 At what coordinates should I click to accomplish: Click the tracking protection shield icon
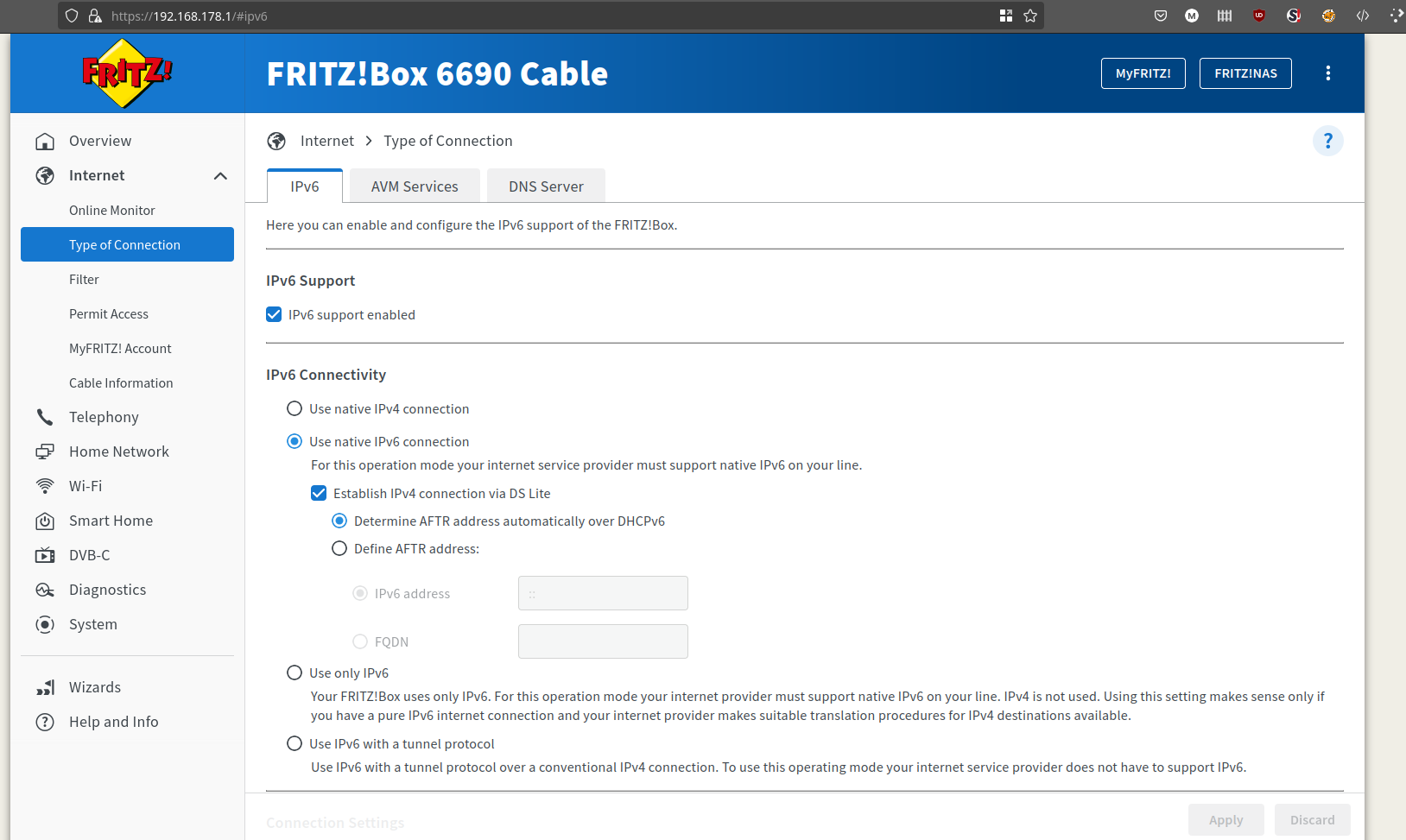pyautogui.click(x=72, y=16)
